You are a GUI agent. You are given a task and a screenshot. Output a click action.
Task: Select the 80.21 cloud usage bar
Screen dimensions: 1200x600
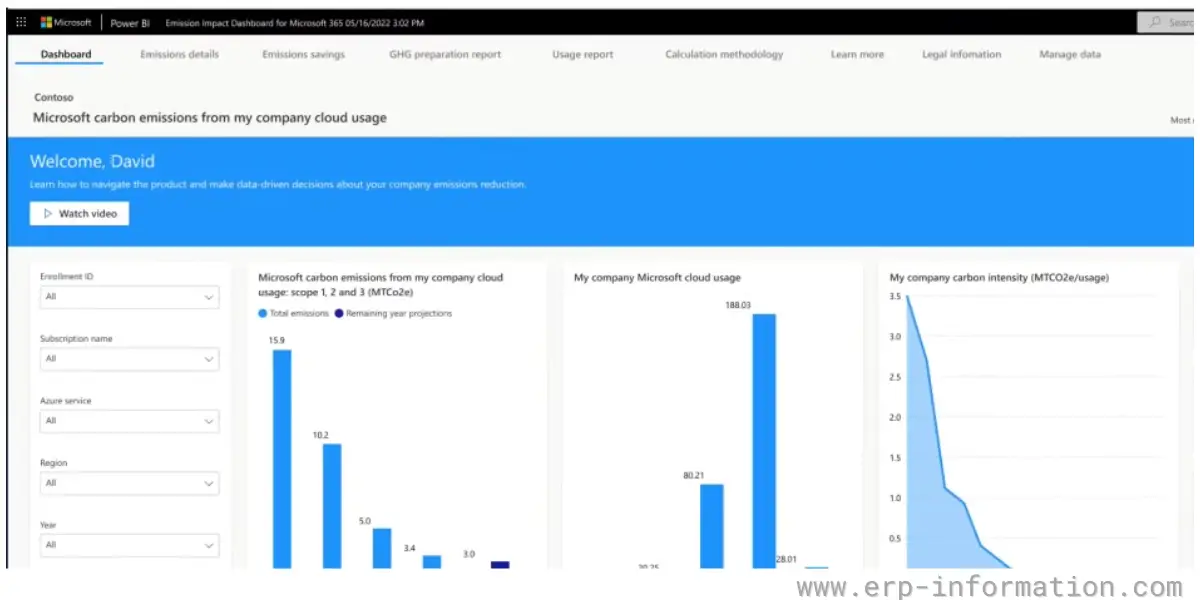coord(712,526)
